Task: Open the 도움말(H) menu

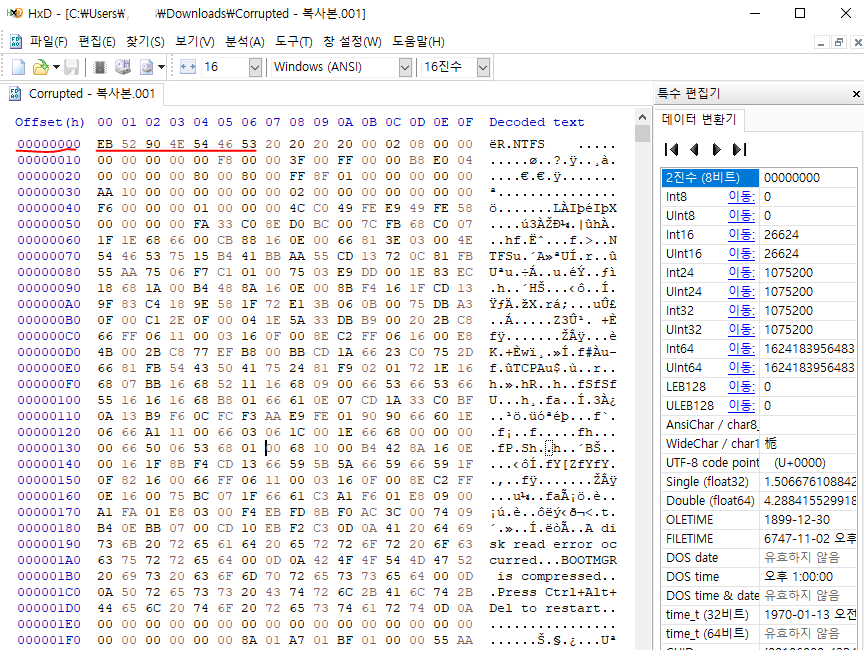Action: [x=418, y=41]
